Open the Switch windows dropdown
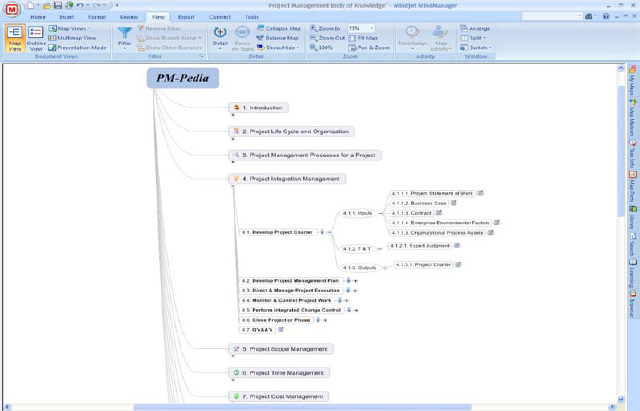This screenshot has height=411, width=640. (476, 47)
